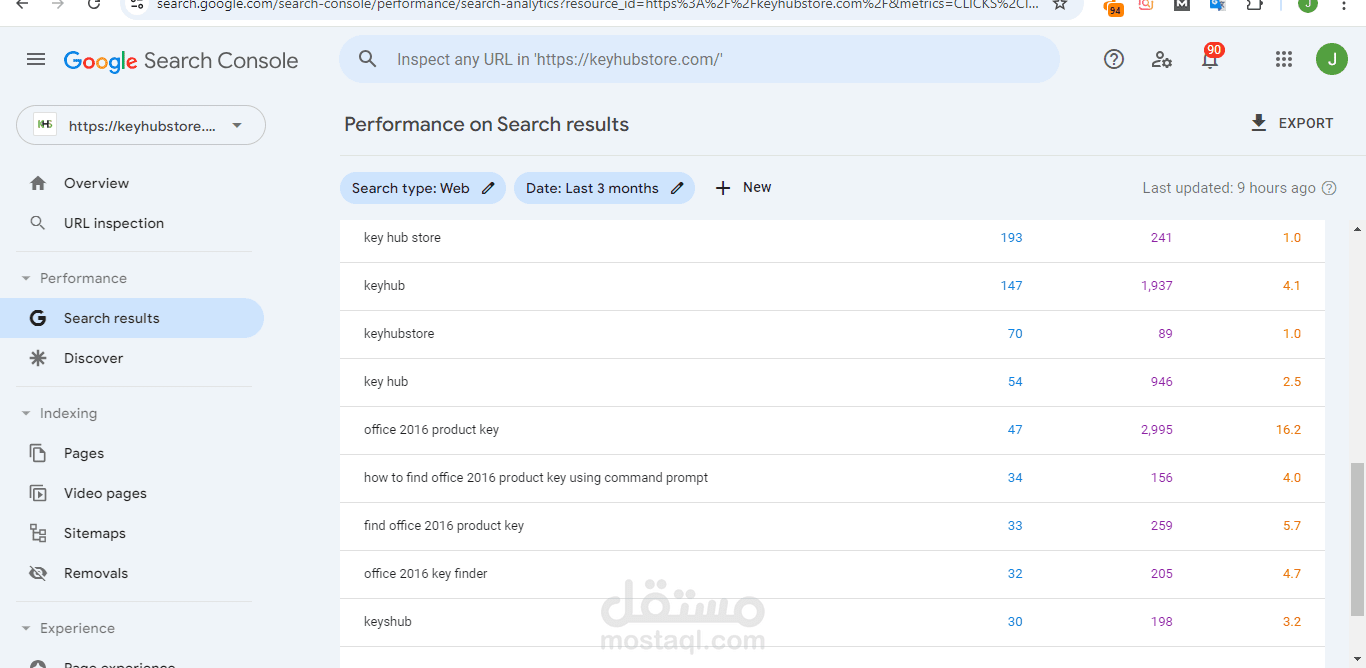Select query row 'key hub'
Viewport: 1366px width, 668px height.
click(x=832, y=382)
